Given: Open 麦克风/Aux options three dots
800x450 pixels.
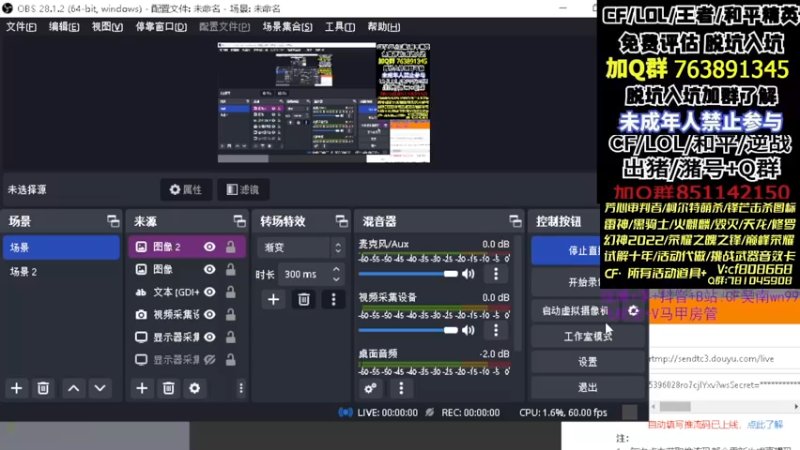Looking at the screenshot, I should tap(495, 274).
